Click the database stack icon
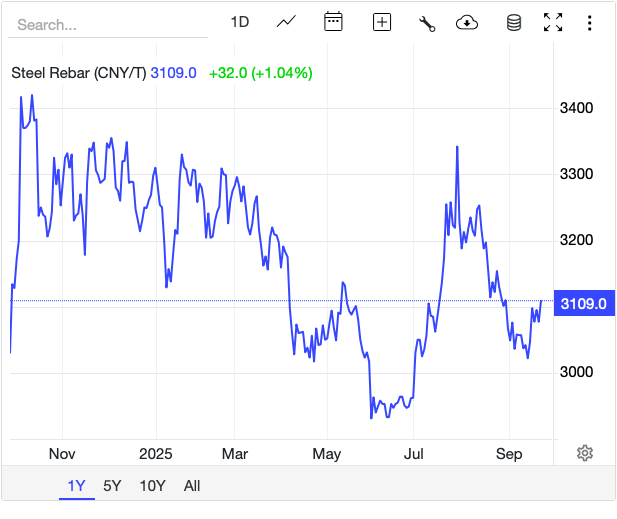This screenshot has width=617, height=519. click(514, 23)
